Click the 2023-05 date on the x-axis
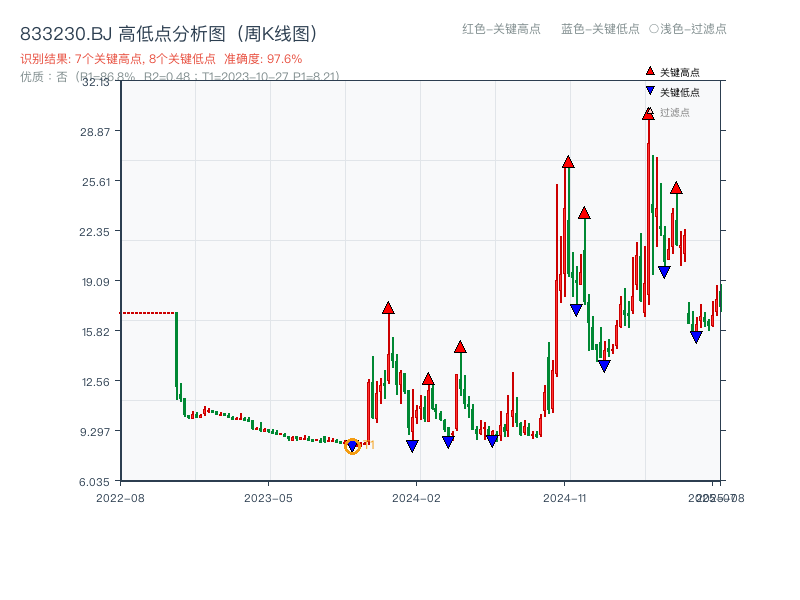Image resolution: width=800 pixels, height=600 pixels. point(270,495)
